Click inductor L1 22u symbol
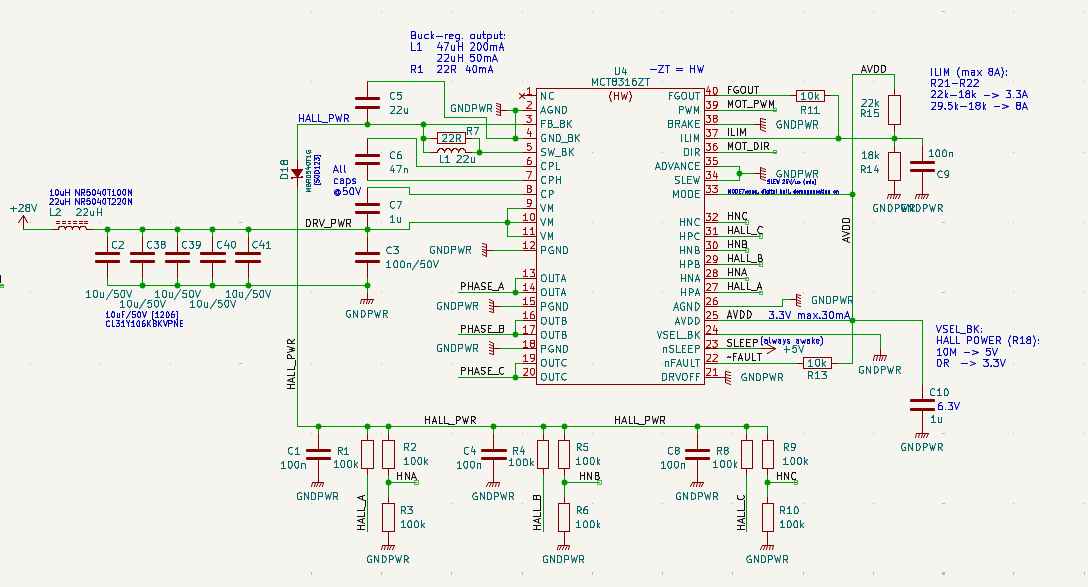Image resolution: width=1088 pixels, height=587 pixels. [451, 151]
